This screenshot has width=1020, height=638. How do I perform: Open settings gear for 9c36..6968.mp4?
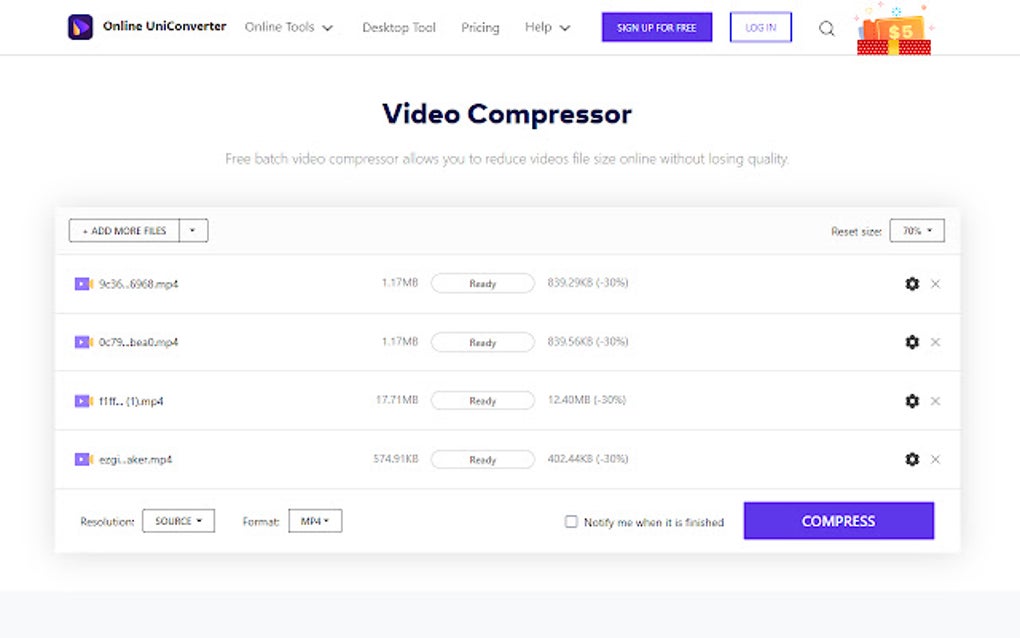click(912, 284)
